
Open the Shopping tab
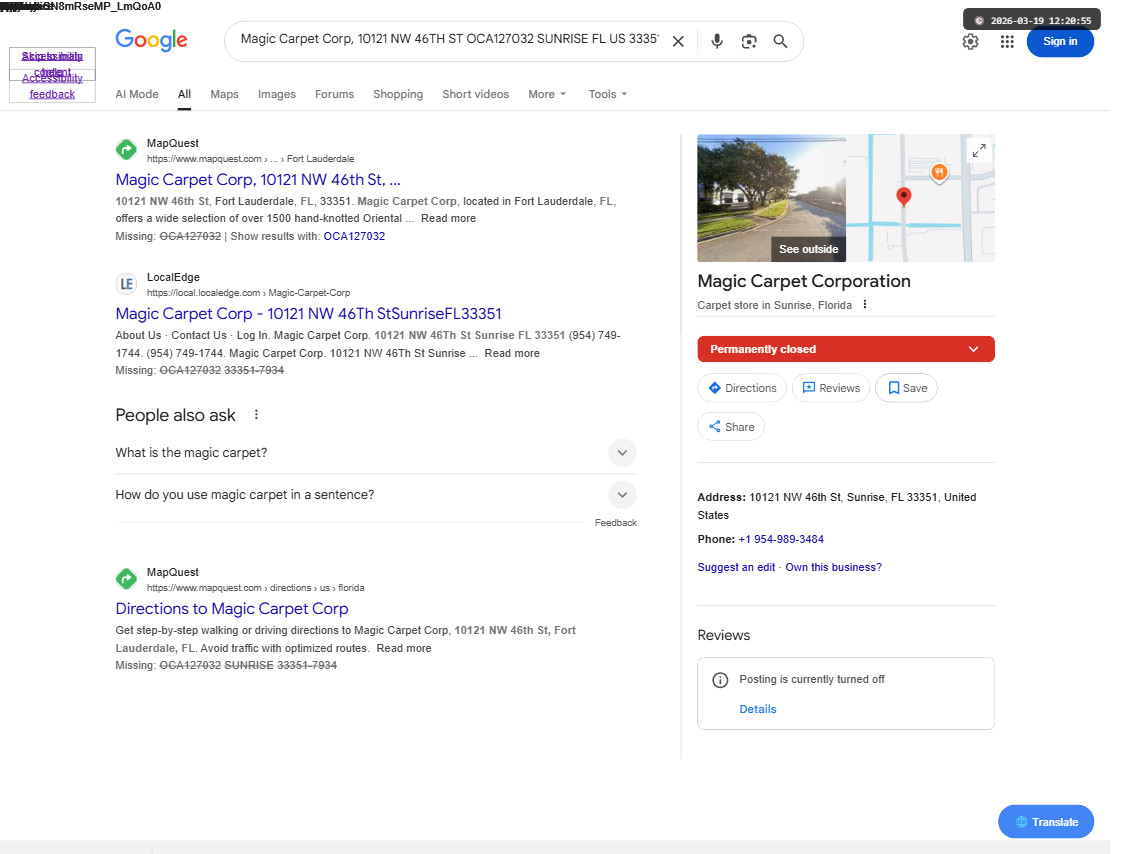398,94
